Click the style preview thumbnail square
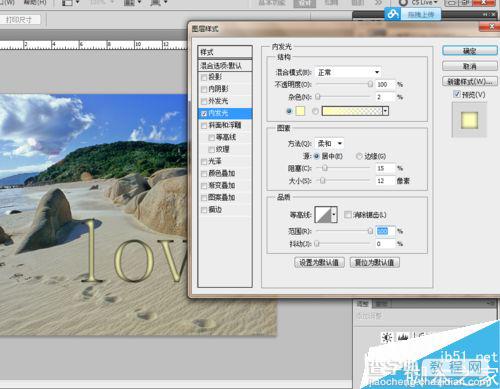The height and width of the screenshot is (389, 500). [469, 120]
